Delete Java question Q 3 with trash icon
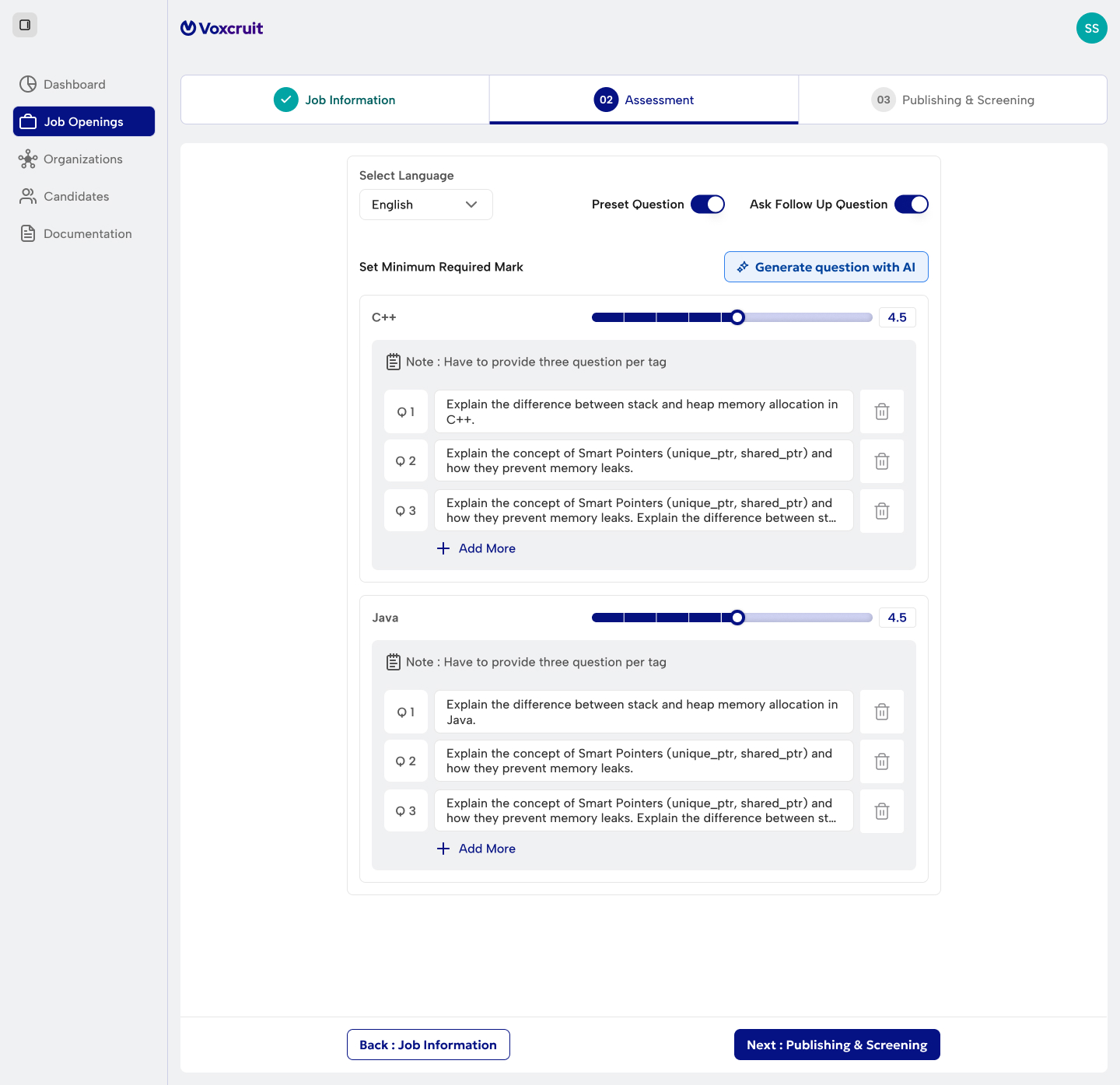 [x=882, y=811]
